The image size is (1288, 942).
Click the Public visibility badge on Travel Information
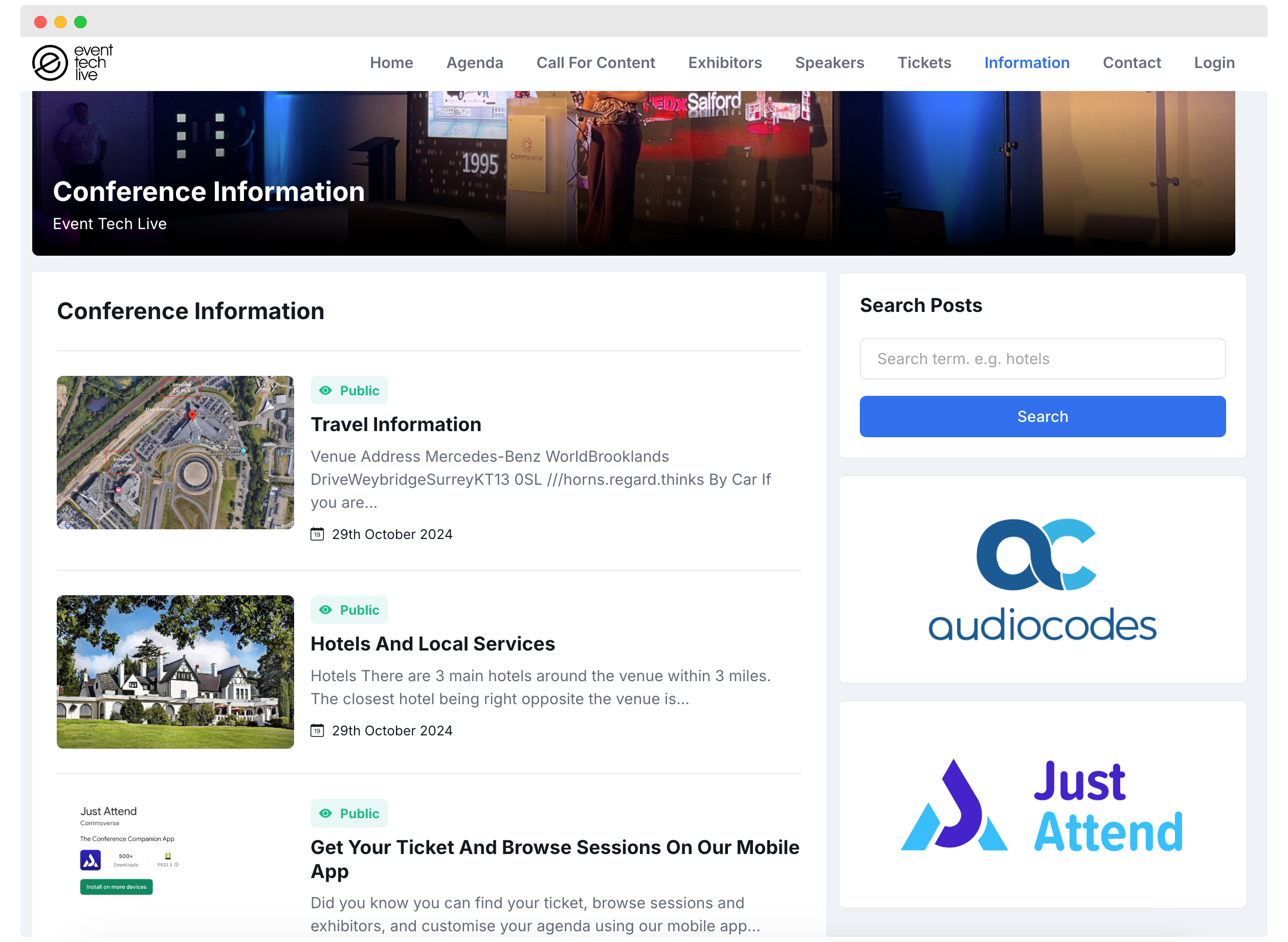349,391
